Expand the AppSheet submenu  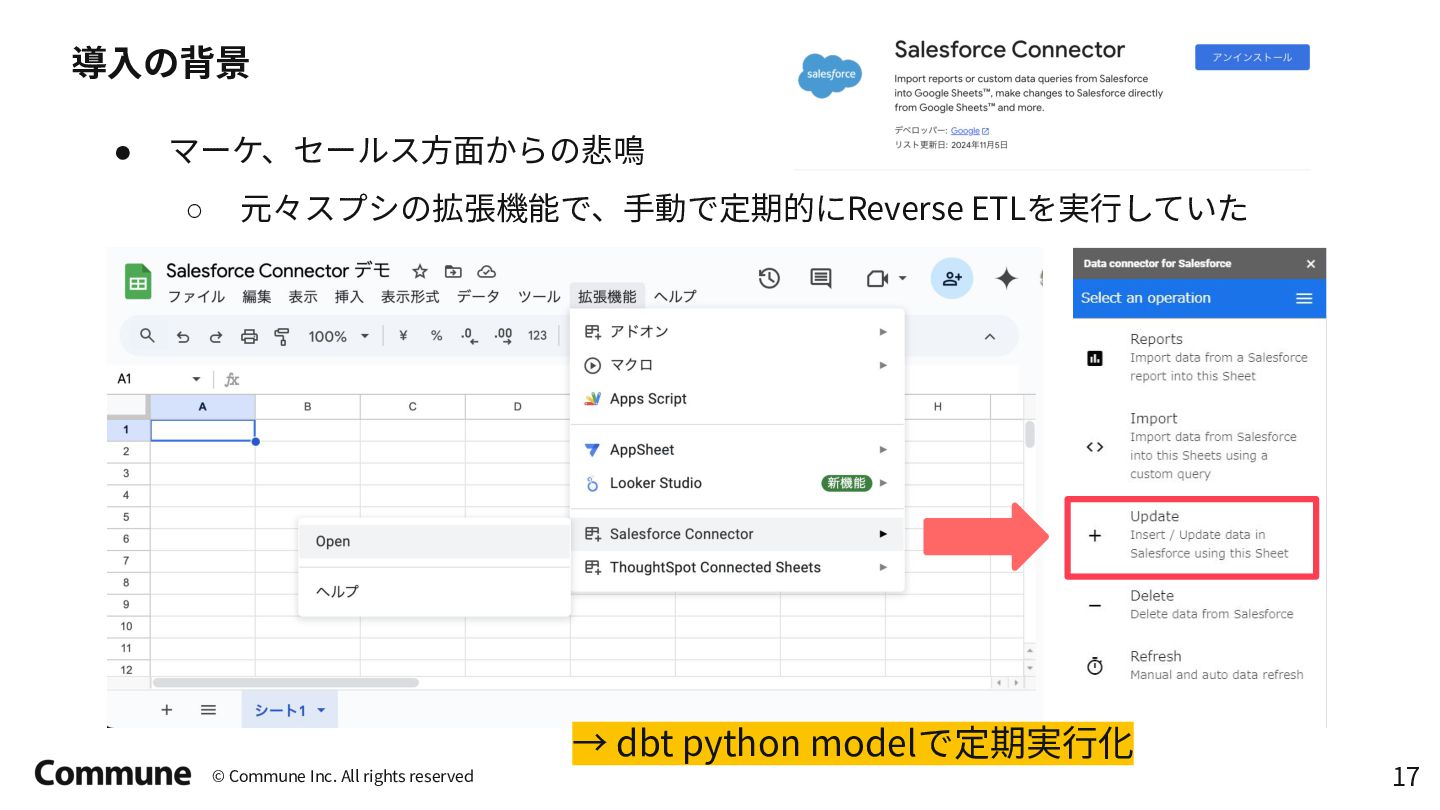pos(737,450)
